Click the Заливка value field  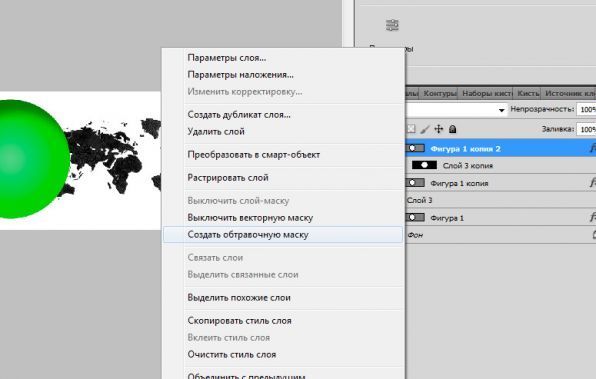586,129
